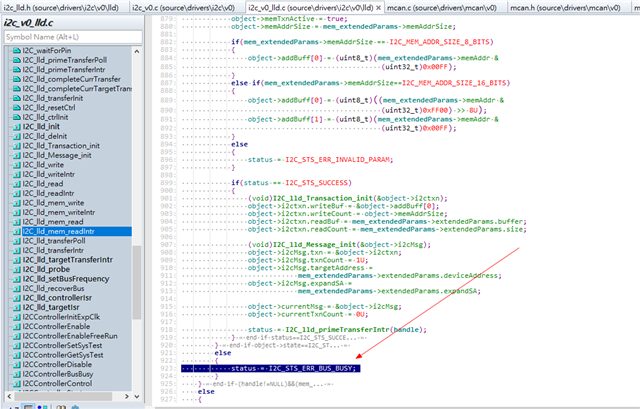Image resolution: width=640 pixels, height=409 pixels.
Task: Select I2CControllerSetSysTest entry
Action: (62, 345)
